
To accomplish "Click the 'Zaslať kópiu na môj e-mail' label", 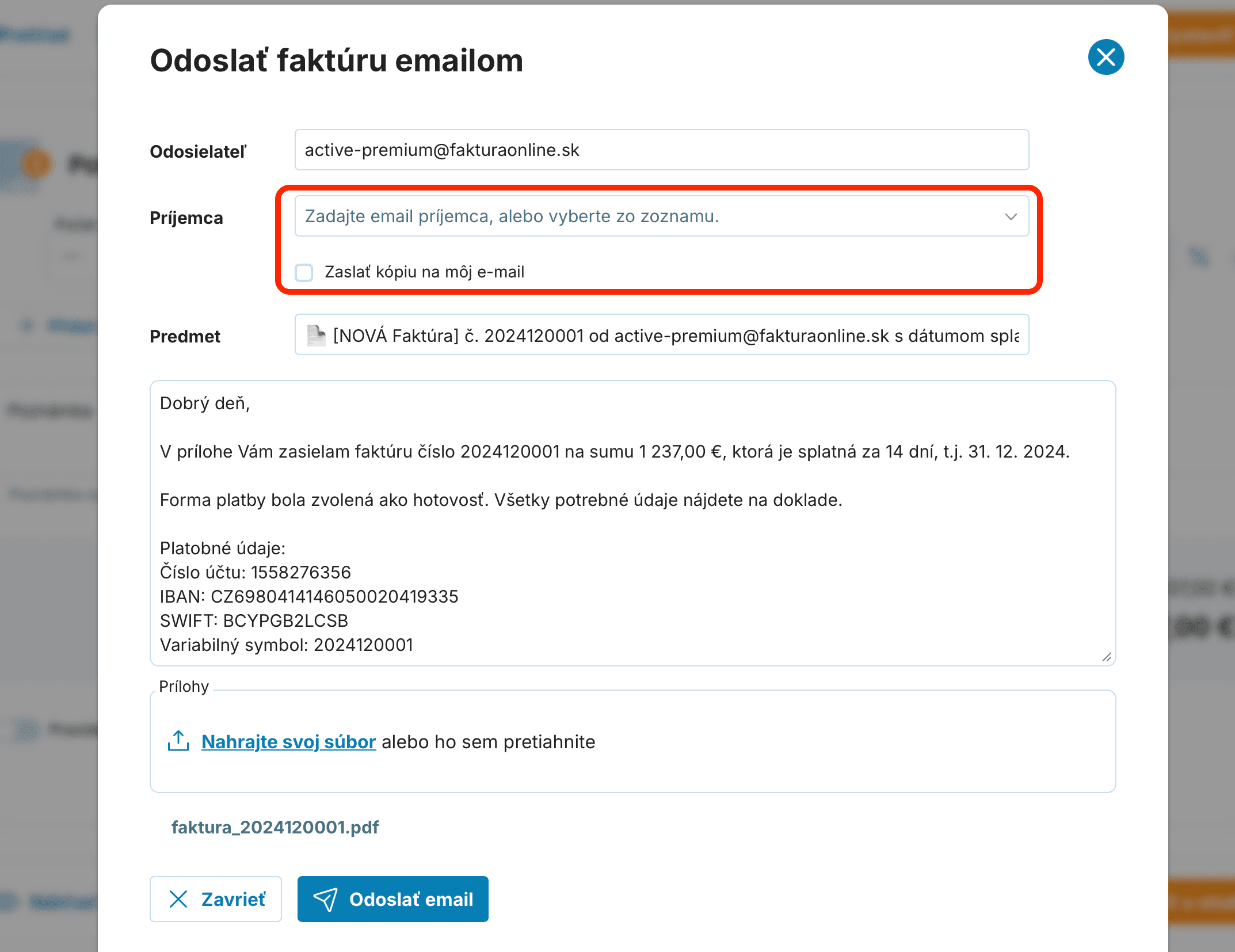I will click(x=424, y=272).
